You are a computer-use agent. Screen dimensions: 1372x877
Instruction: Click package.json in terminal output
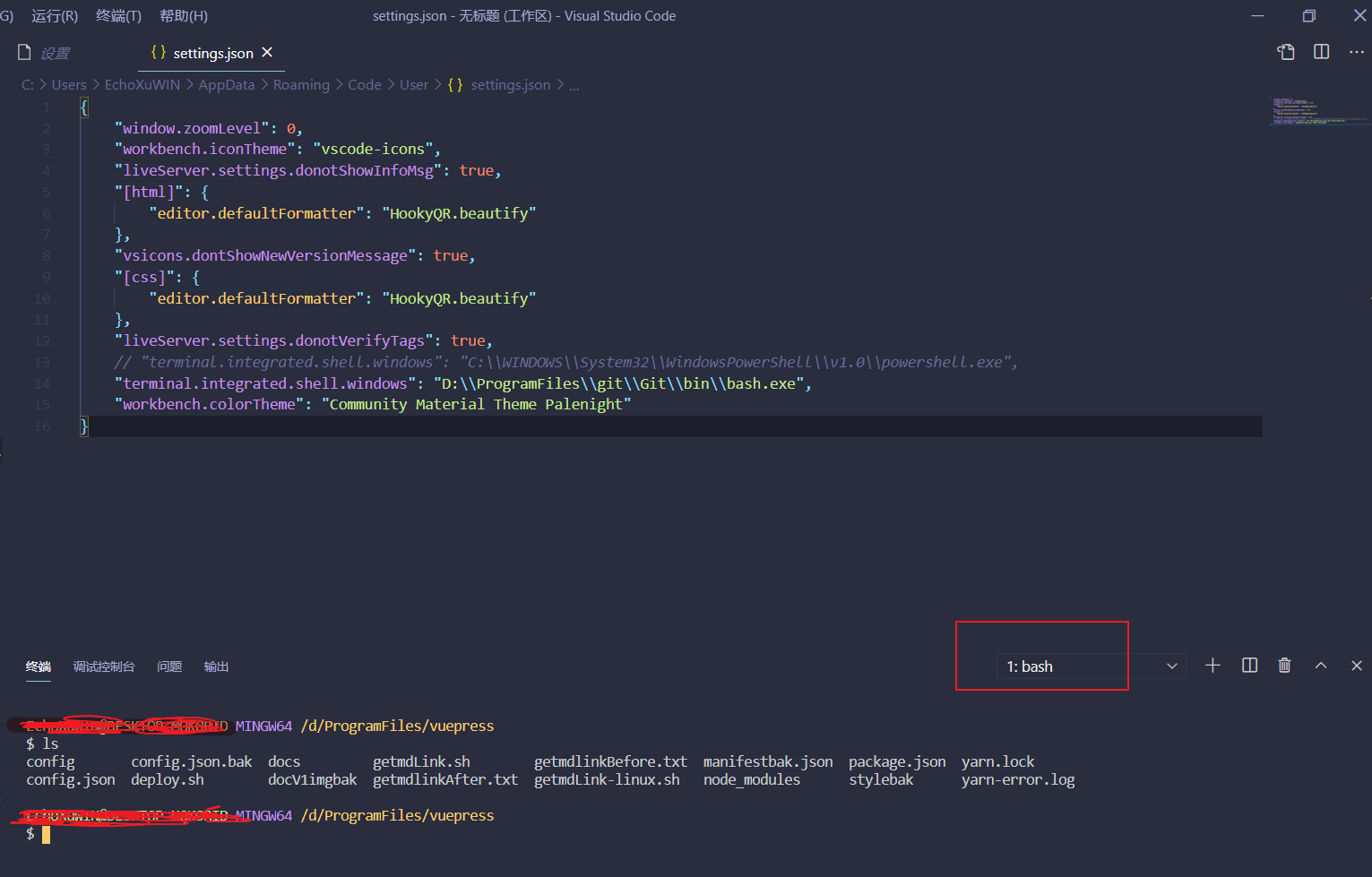(897, 762)
